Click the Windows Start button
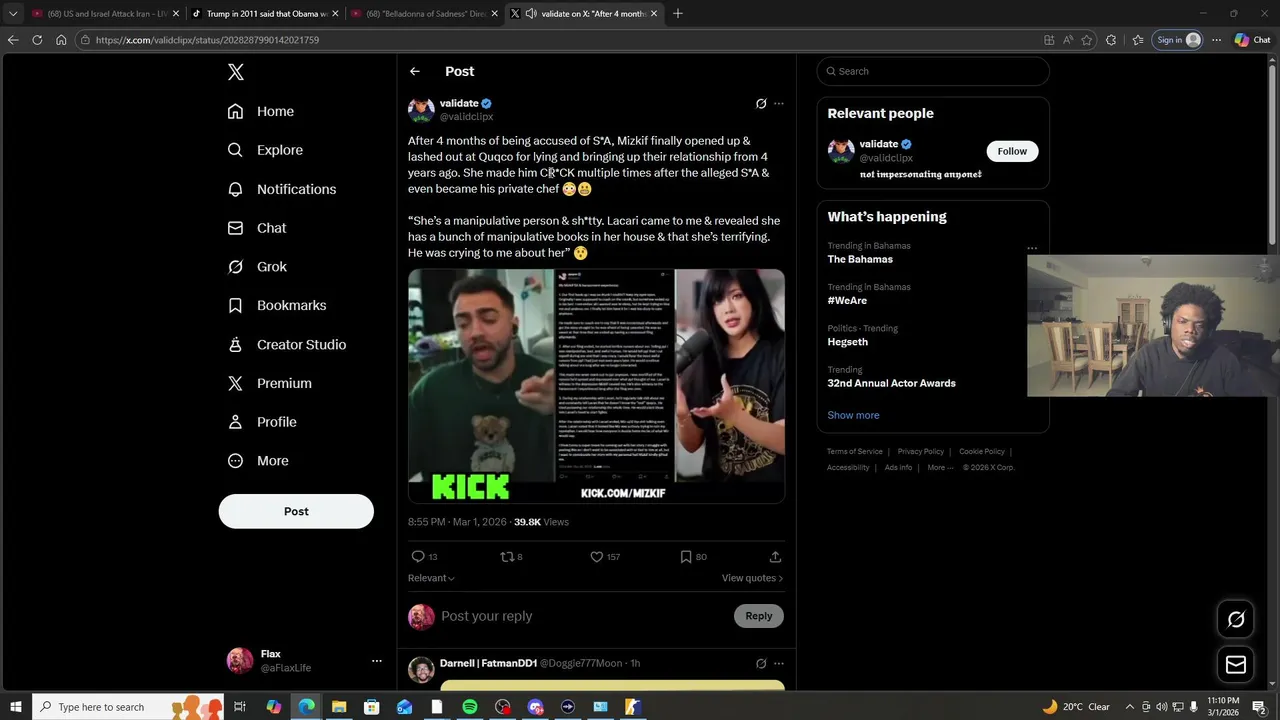This screenshot has height=720, width=1280. point(16,707)
